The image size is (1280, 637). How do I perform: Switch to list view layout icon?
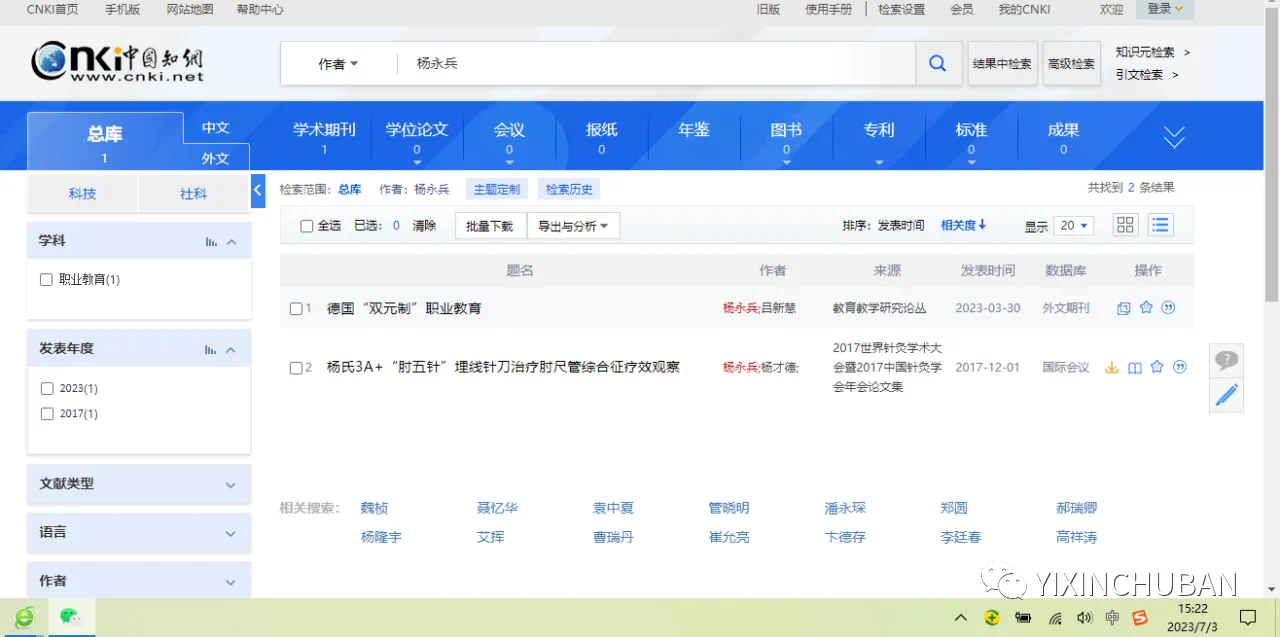[x=1160, y=225]
